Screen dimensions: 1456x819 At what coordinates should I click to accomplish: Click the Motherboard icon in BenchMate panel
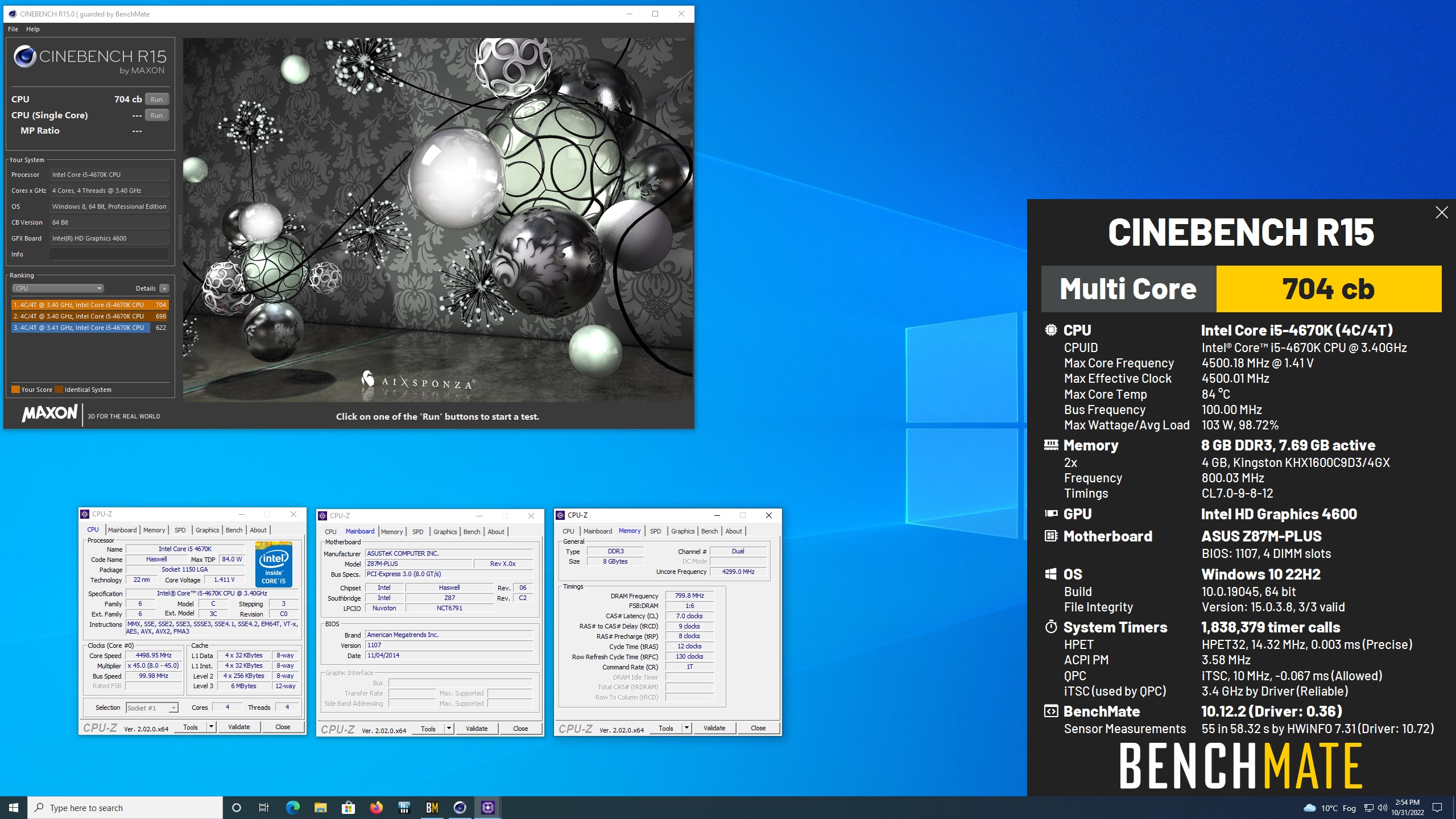click(x=1051, y=536)
